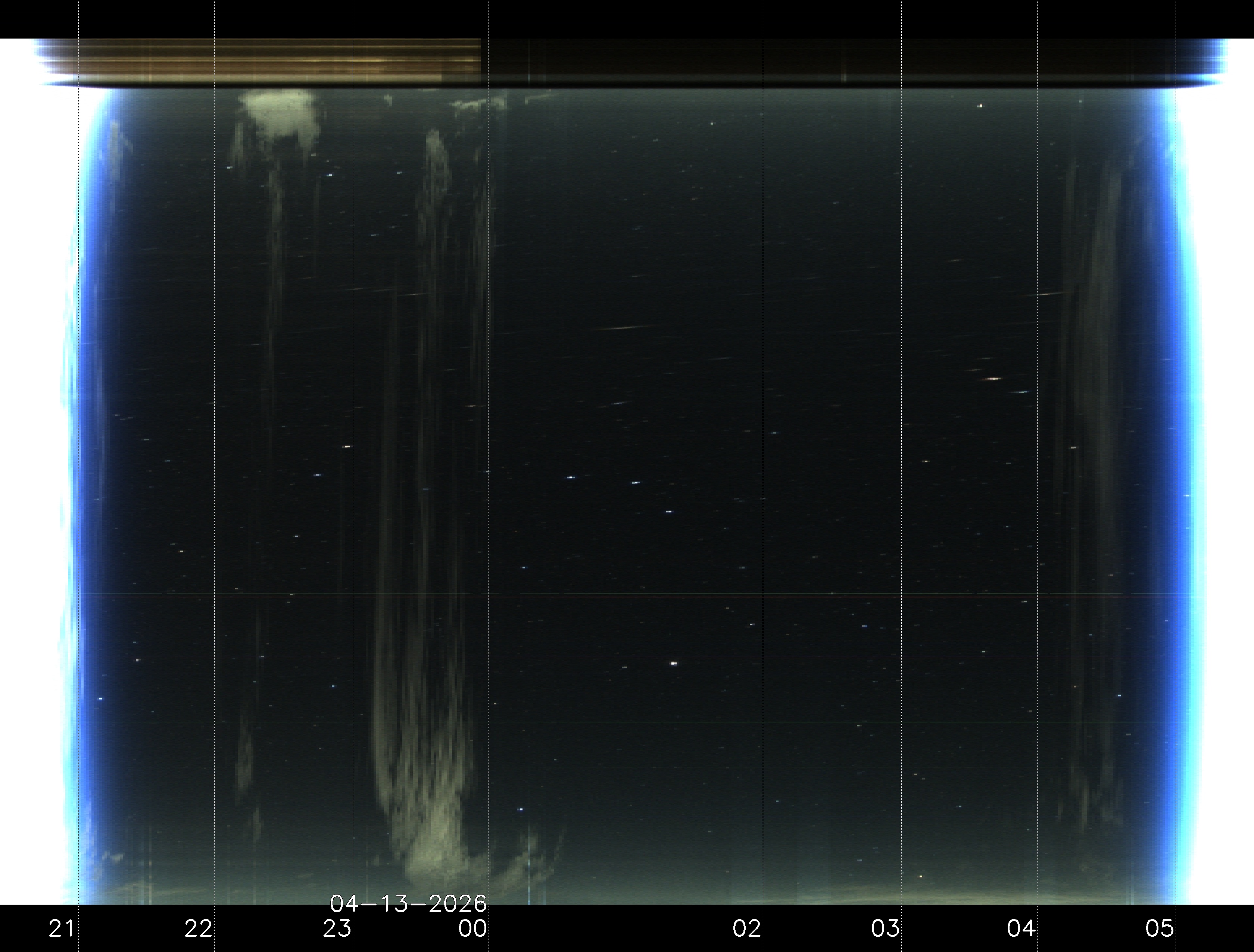This screenshot has height=952, width=1254.
Task: Click the 05 hour label
Action: click(x=1159, y=929)
